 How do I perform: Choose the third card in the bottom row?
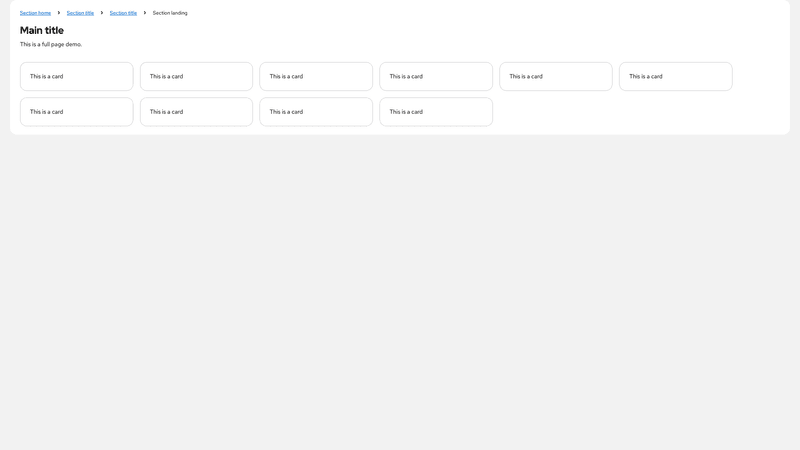(316, 112)
